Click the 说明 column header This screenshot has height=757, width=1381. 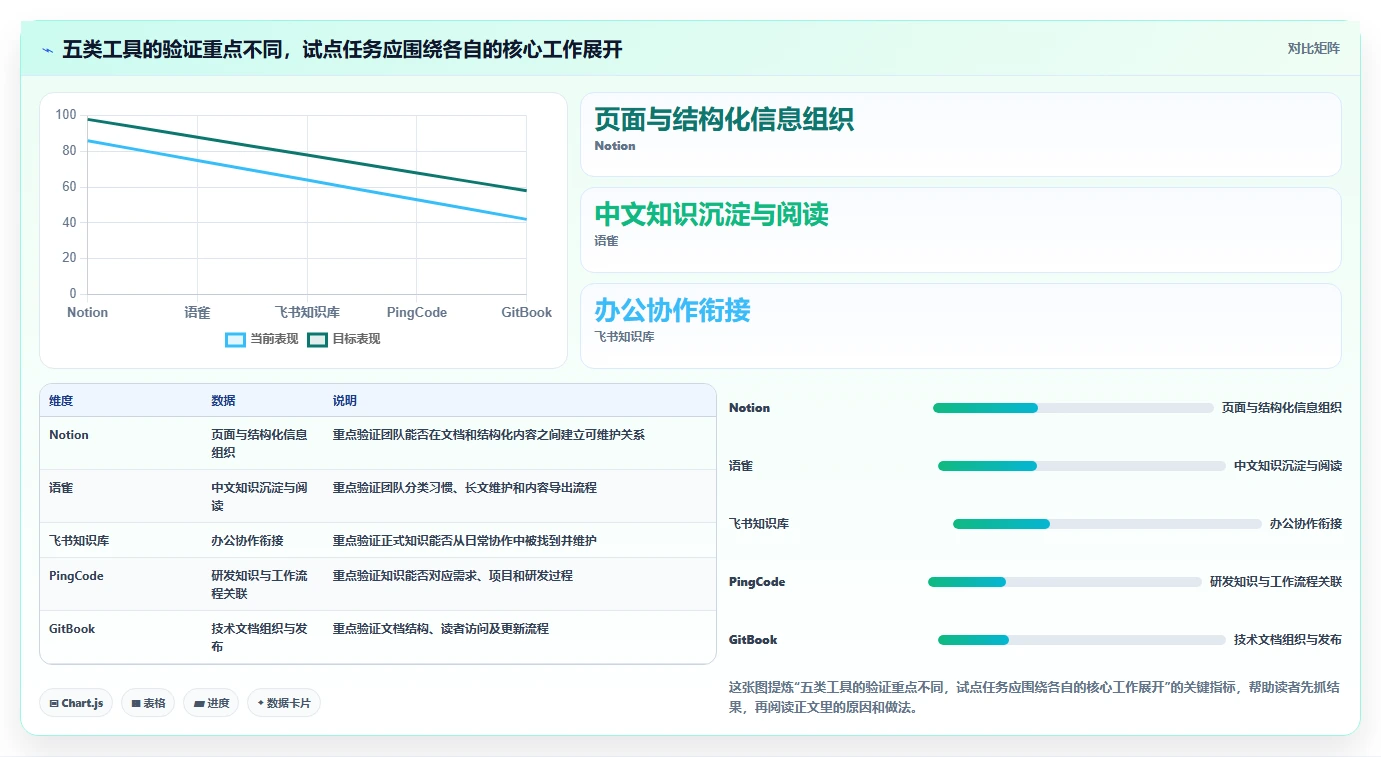[x=345, y=401]
